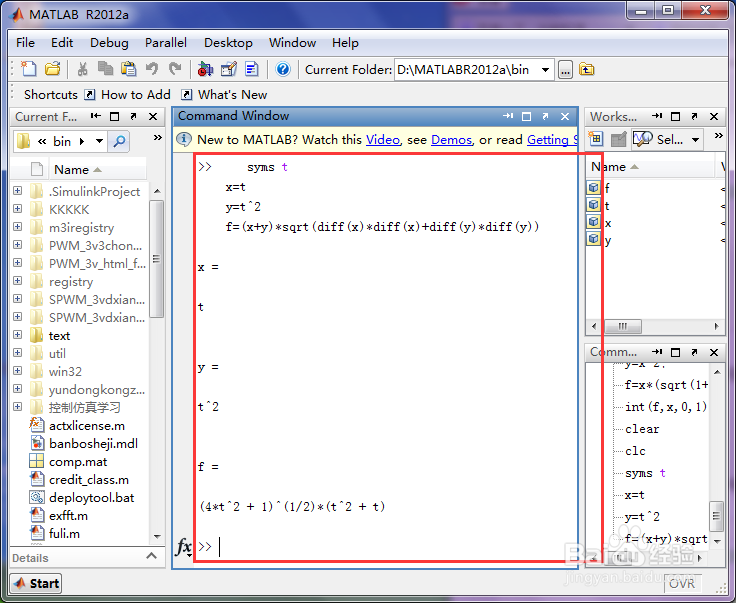Click the blue Help question mark icon

pos(283,69)
